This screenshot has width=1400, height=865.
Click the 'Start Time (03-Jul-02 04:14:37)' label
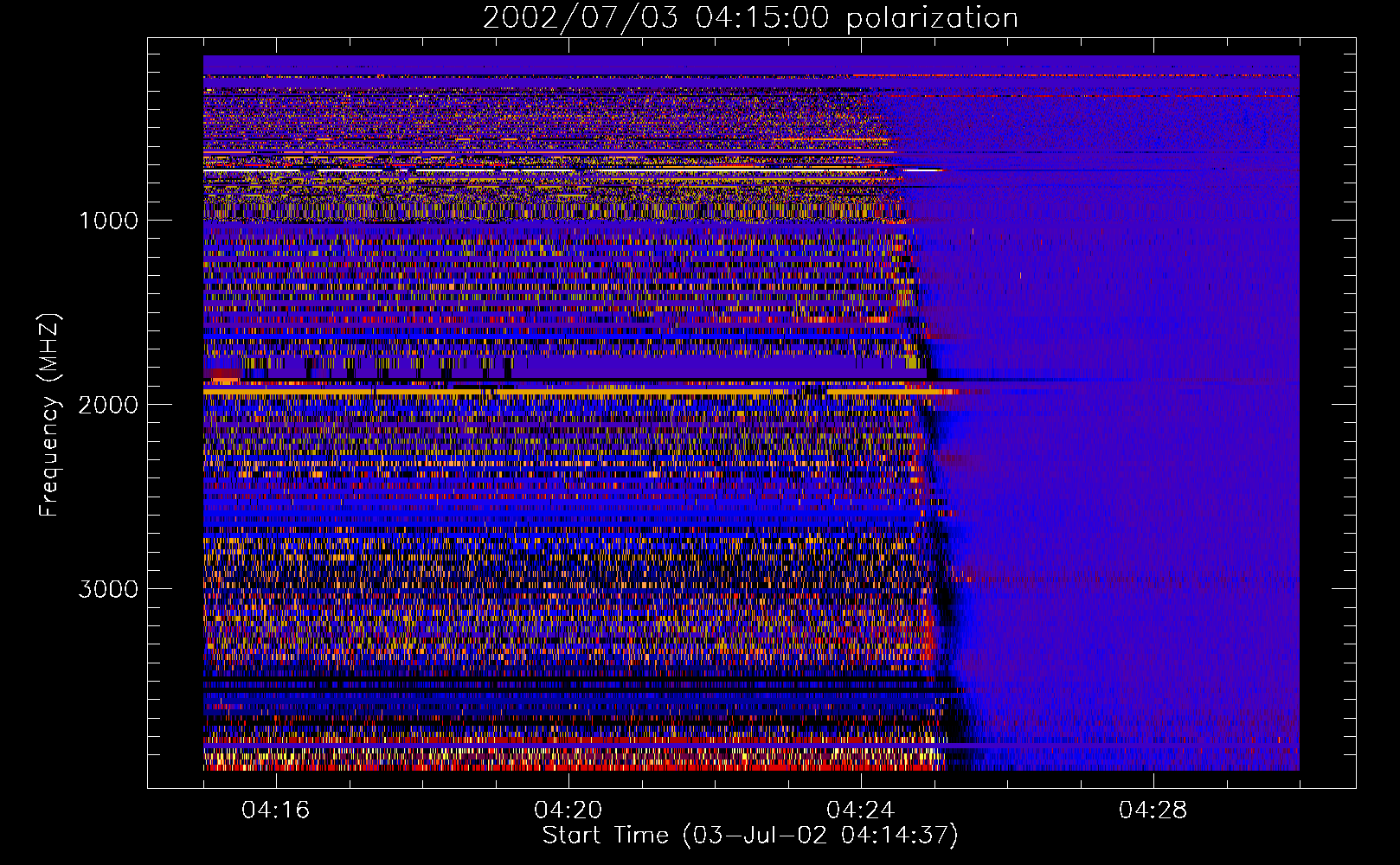750,836
